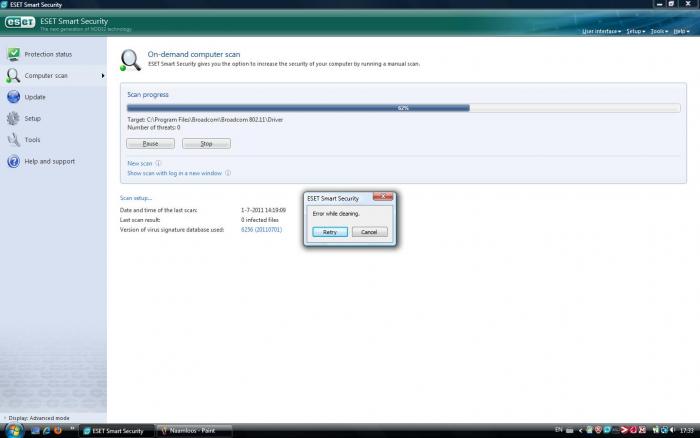Open the Scan setup... link
The height and width of the screenshot is (438, 700).
[x=136, y=198]
